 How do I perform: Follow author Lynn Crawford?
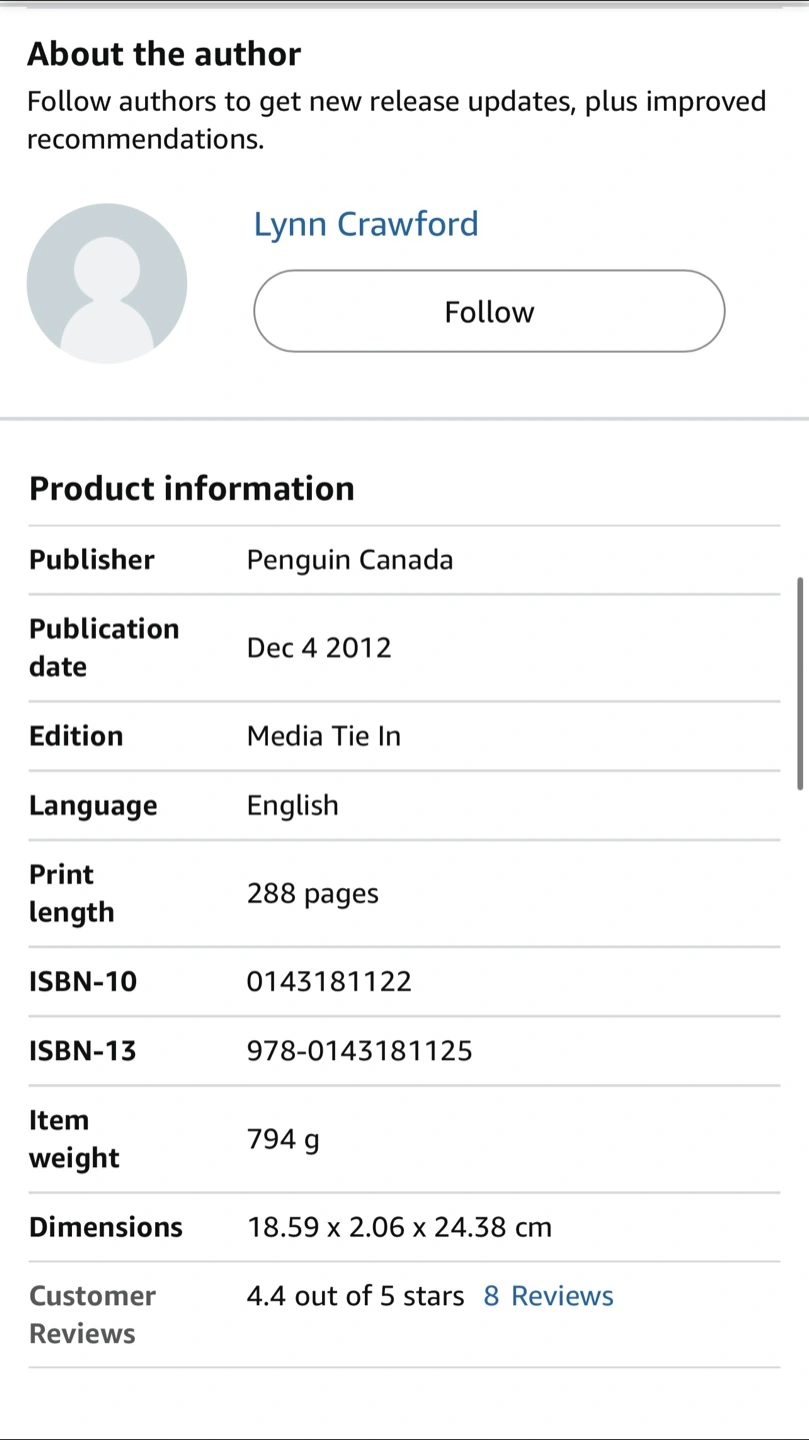pos(489,311)
